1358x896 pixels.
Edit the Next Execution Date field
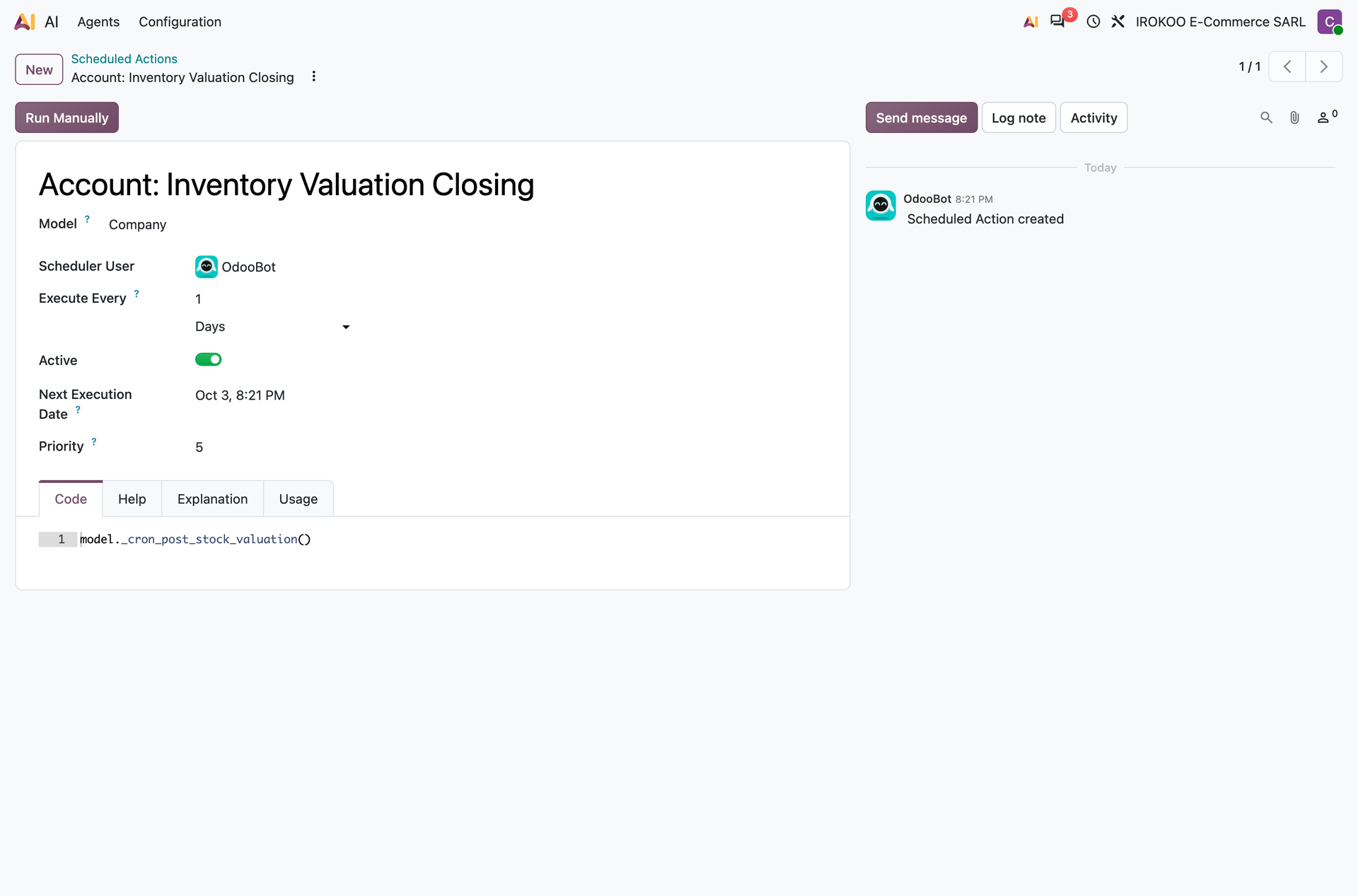(273, 395)
